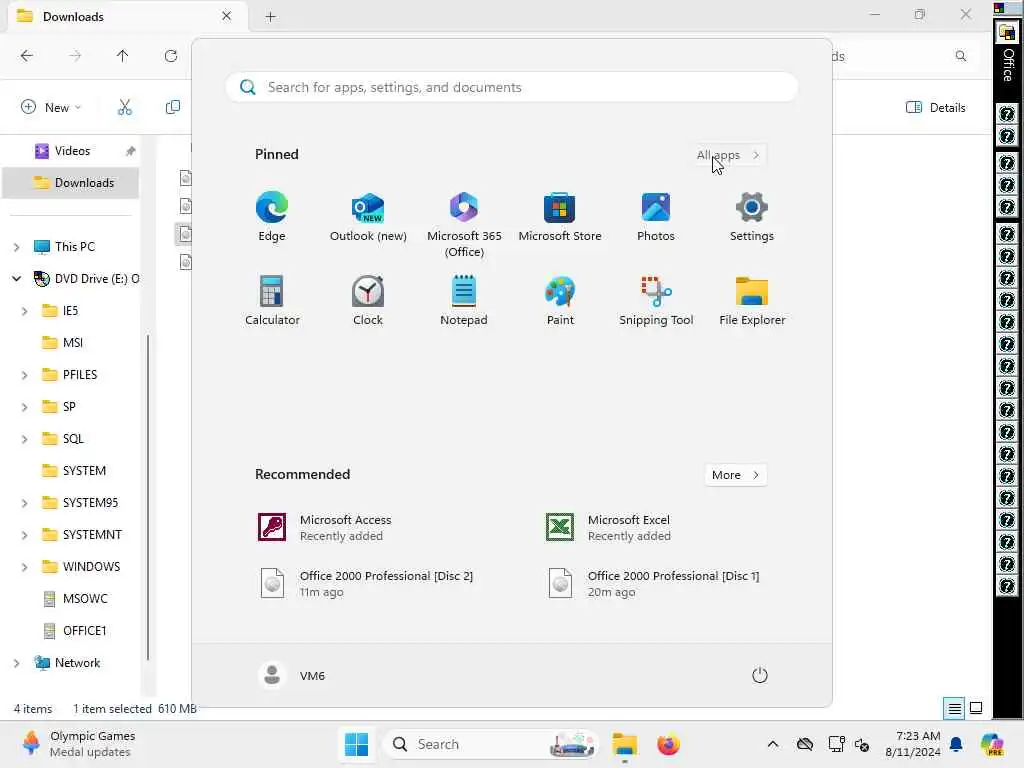Expand the SYSTEM95 folder
Screen dimensions: 1024x768
(x=24, y=503)
